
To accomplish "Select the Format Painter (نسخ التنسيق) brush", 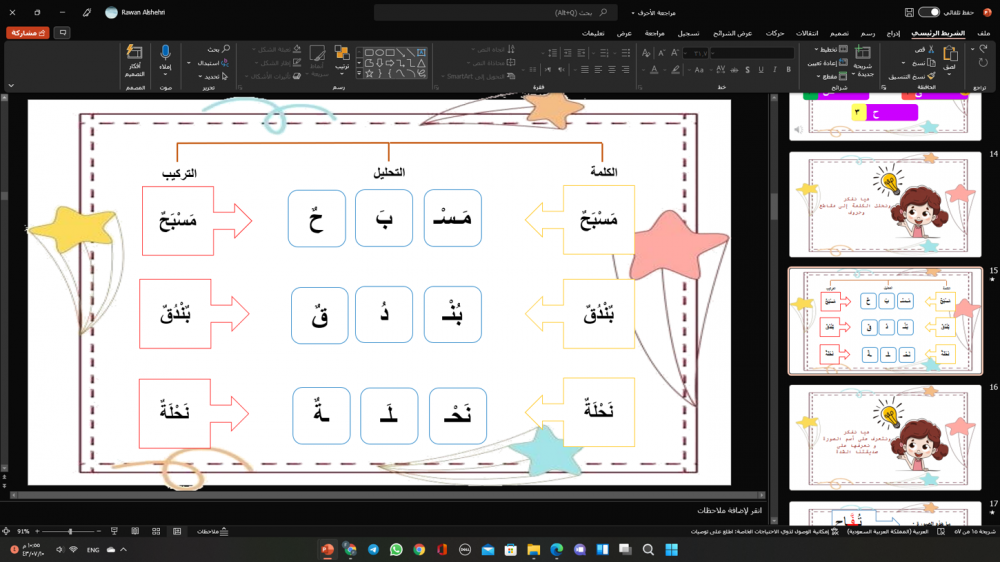I will [931, 76].
